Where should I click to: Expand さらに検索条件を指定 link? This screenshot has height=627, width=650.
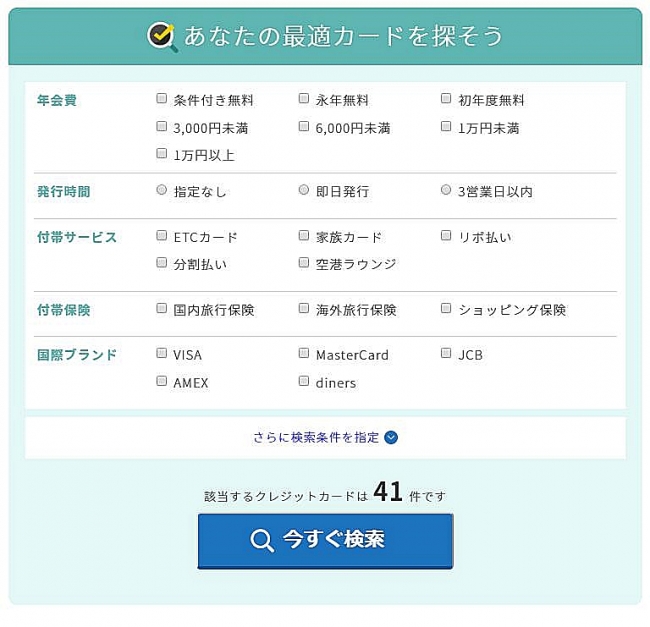coord(316,437)
